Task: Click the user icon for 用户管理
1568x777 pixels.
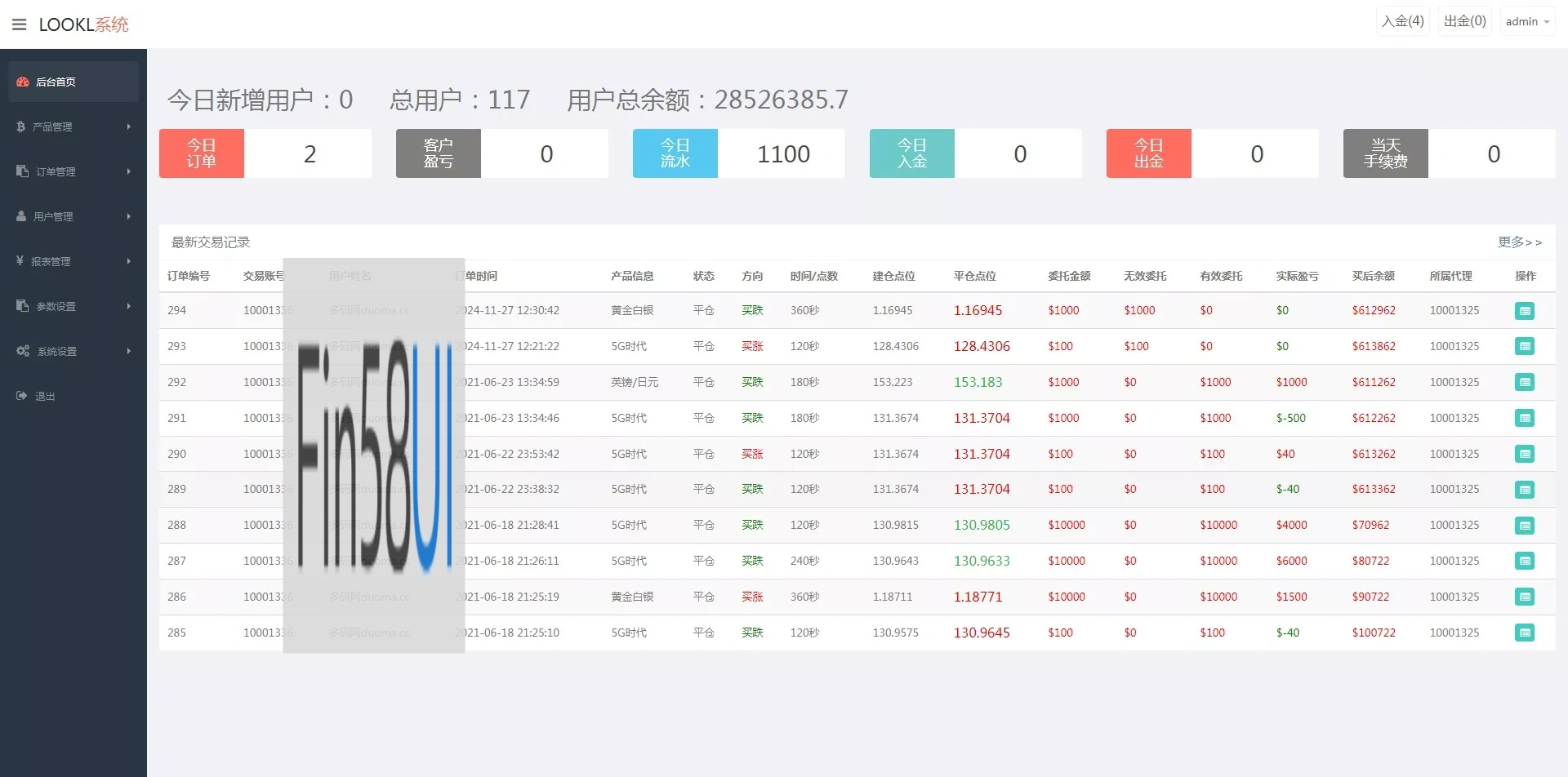Action: [x=21, y=216]
